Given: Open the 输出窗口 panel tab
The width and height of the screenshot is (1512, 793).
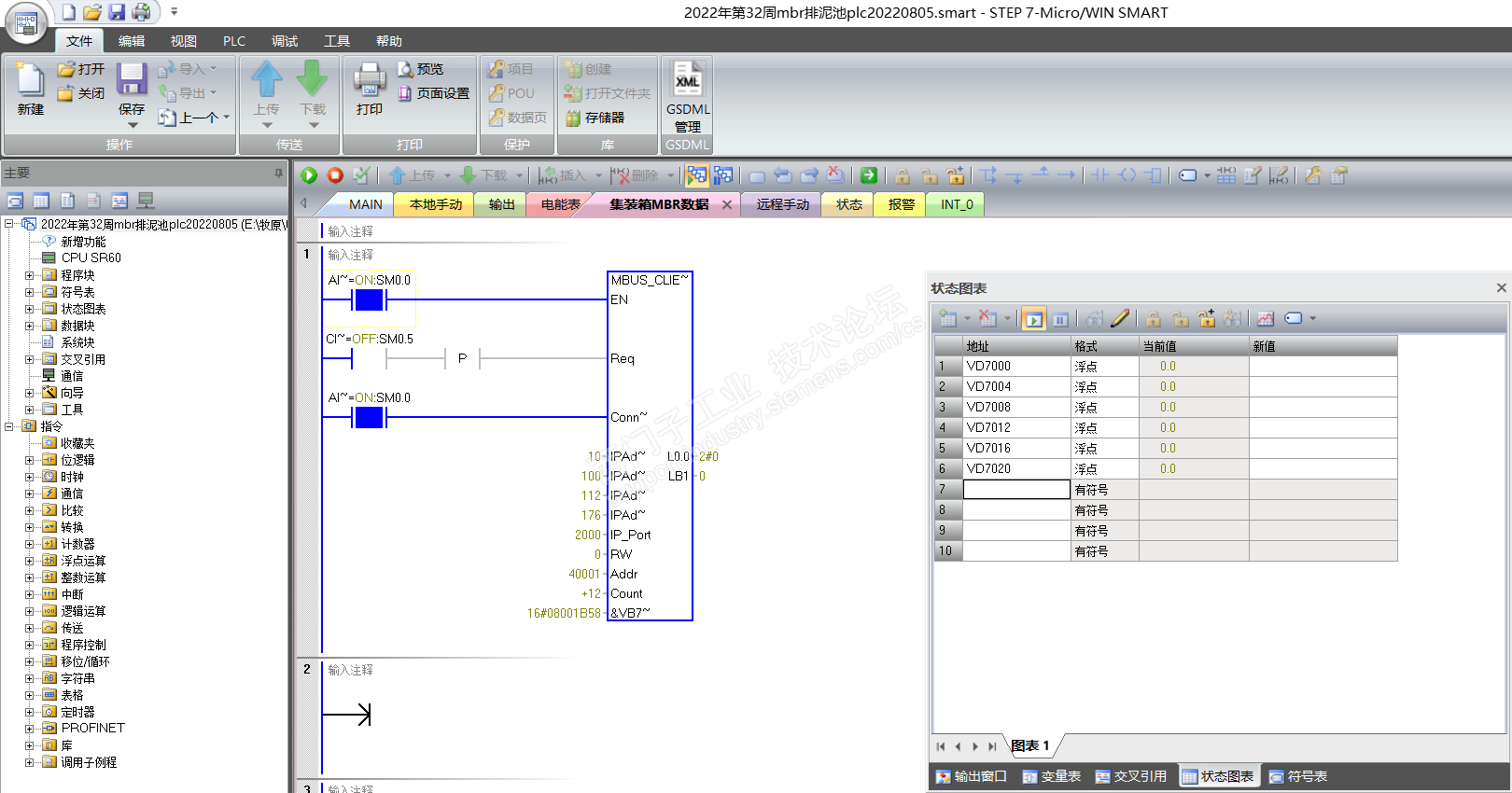Looking at the screenshot, I should coord(972,776).
